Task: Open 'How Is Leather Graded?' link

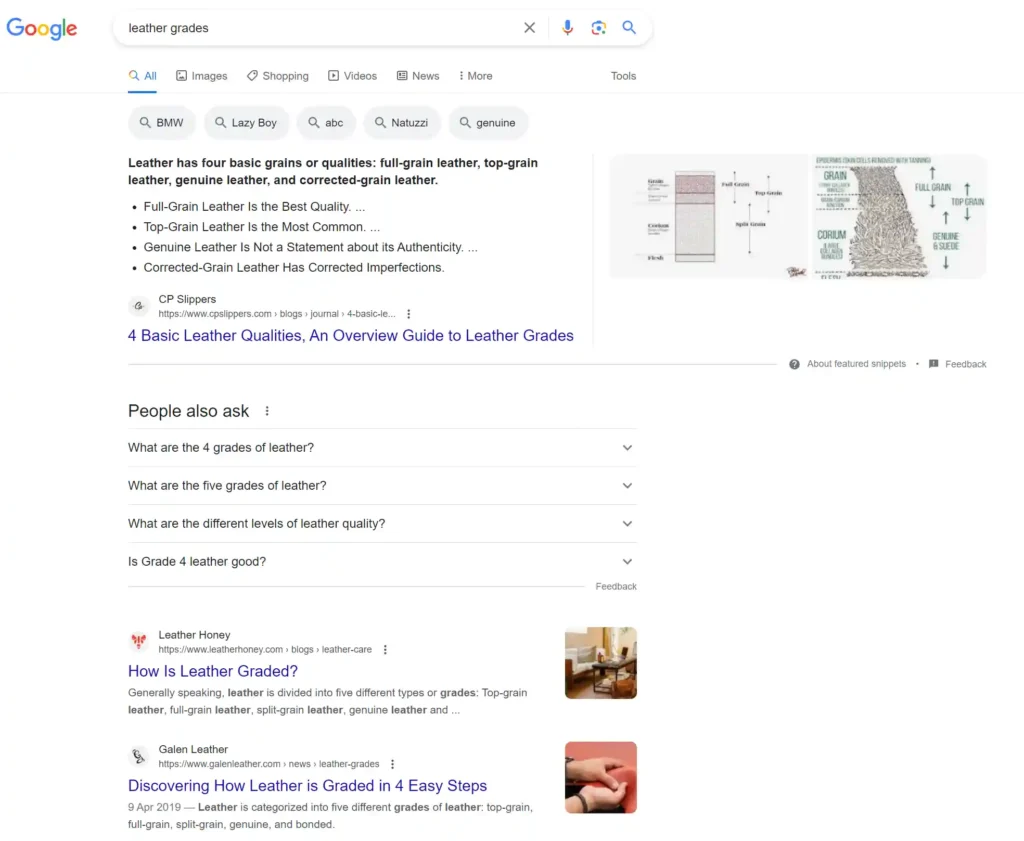Action: (213, 671)
